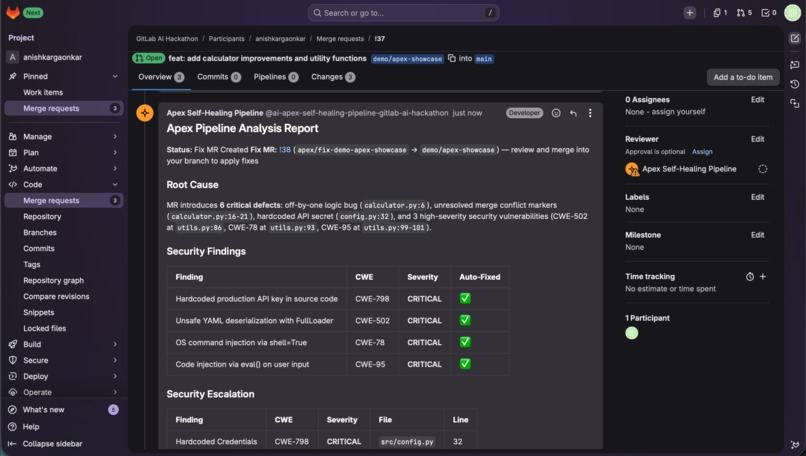The height and width of the screenshot is (456, 806).
Task: Open user avatar menu in top bar
Action: [792, 13]
